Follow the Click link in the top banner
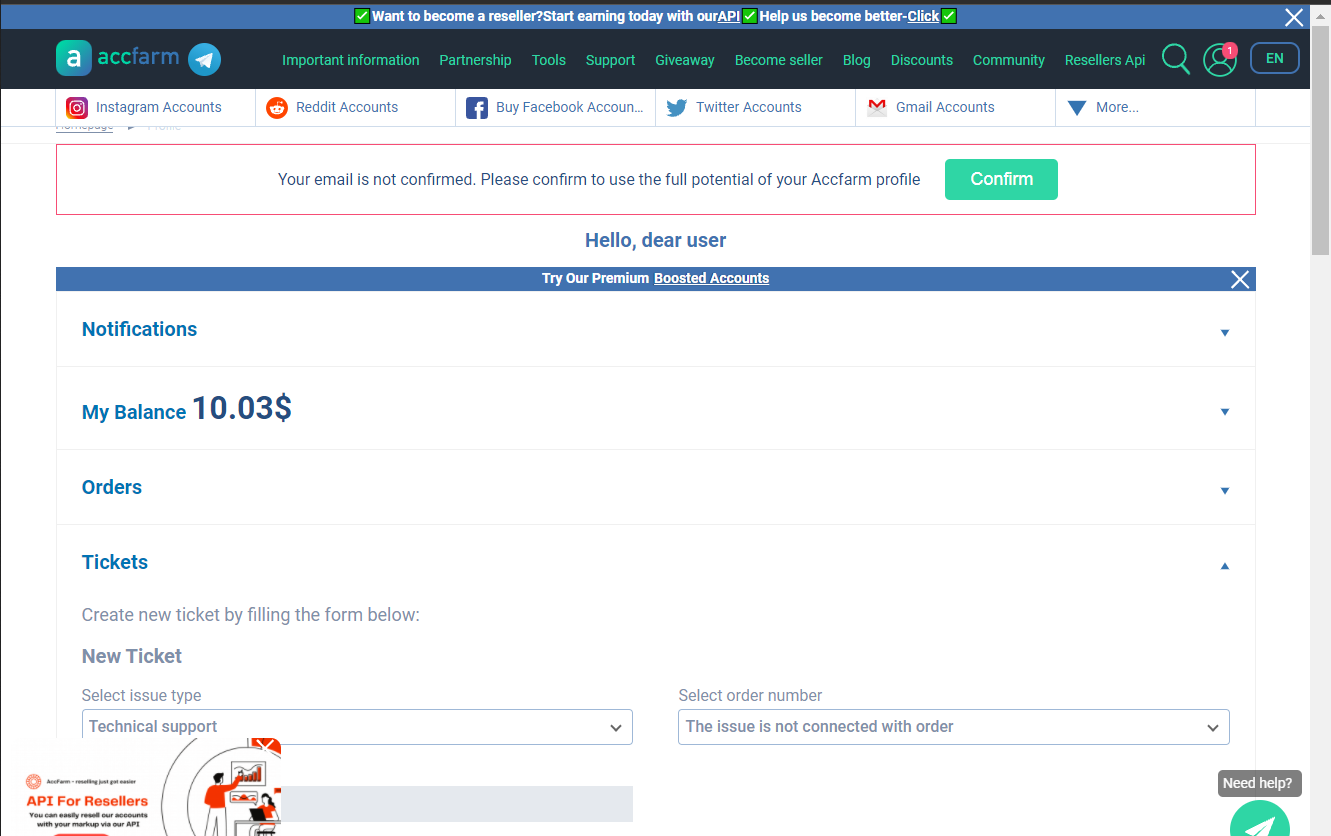 click(x=923, y=16)
